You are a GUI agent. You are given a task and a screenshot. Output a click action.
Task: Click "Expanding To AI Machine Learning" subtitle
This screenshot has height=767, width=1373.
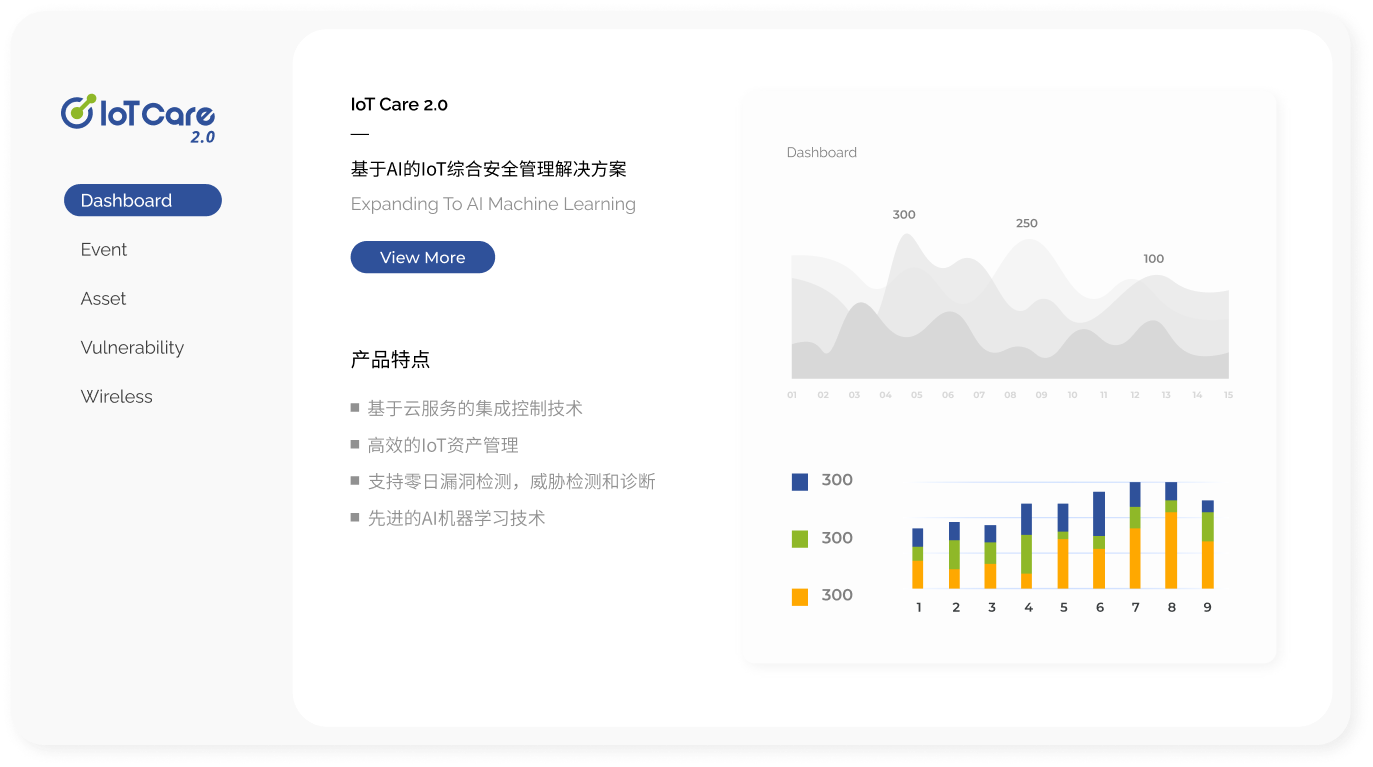pos(493,204)
